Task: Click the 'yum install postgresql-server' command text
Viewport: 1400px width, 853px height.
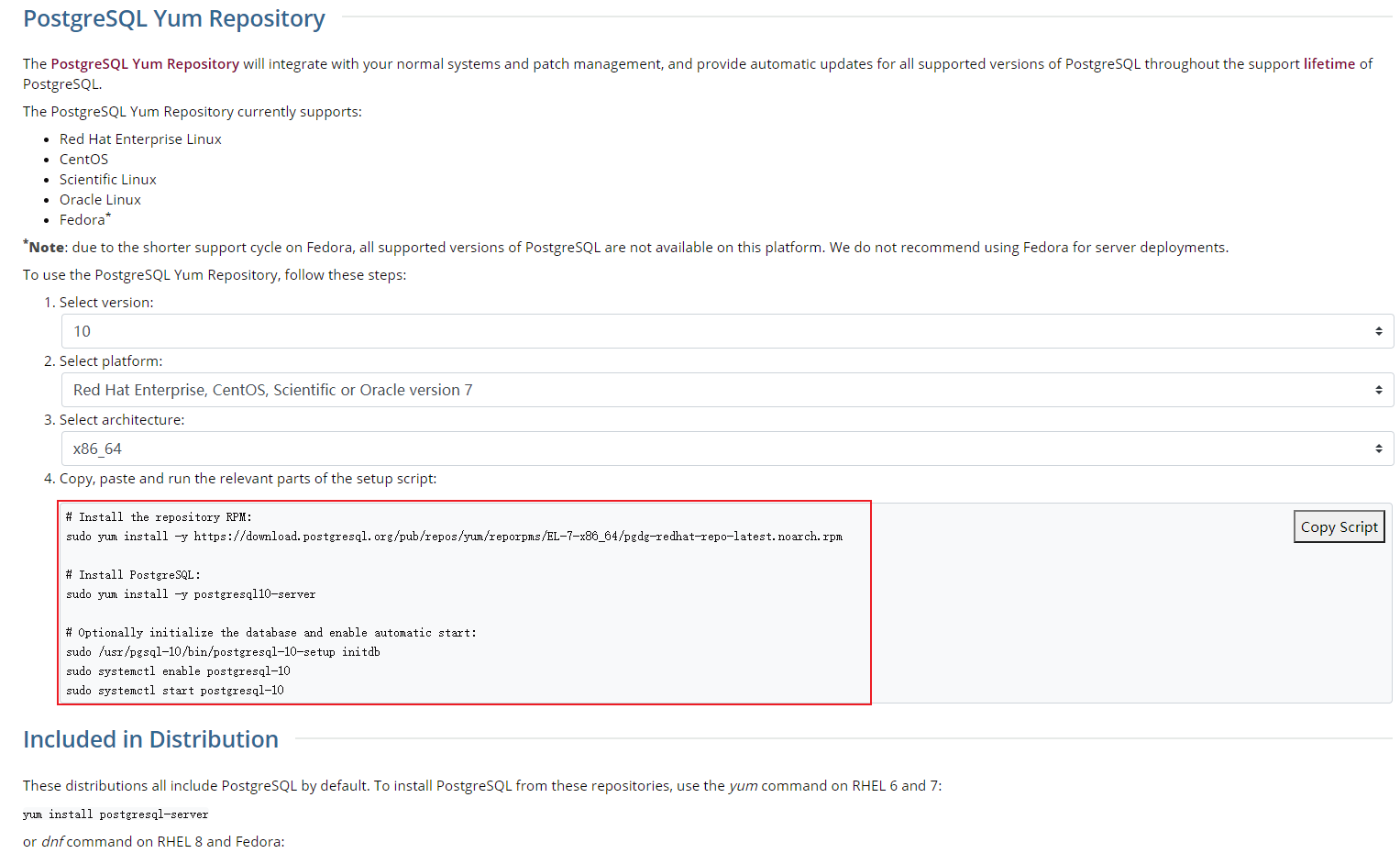Action: pos(116,814)
